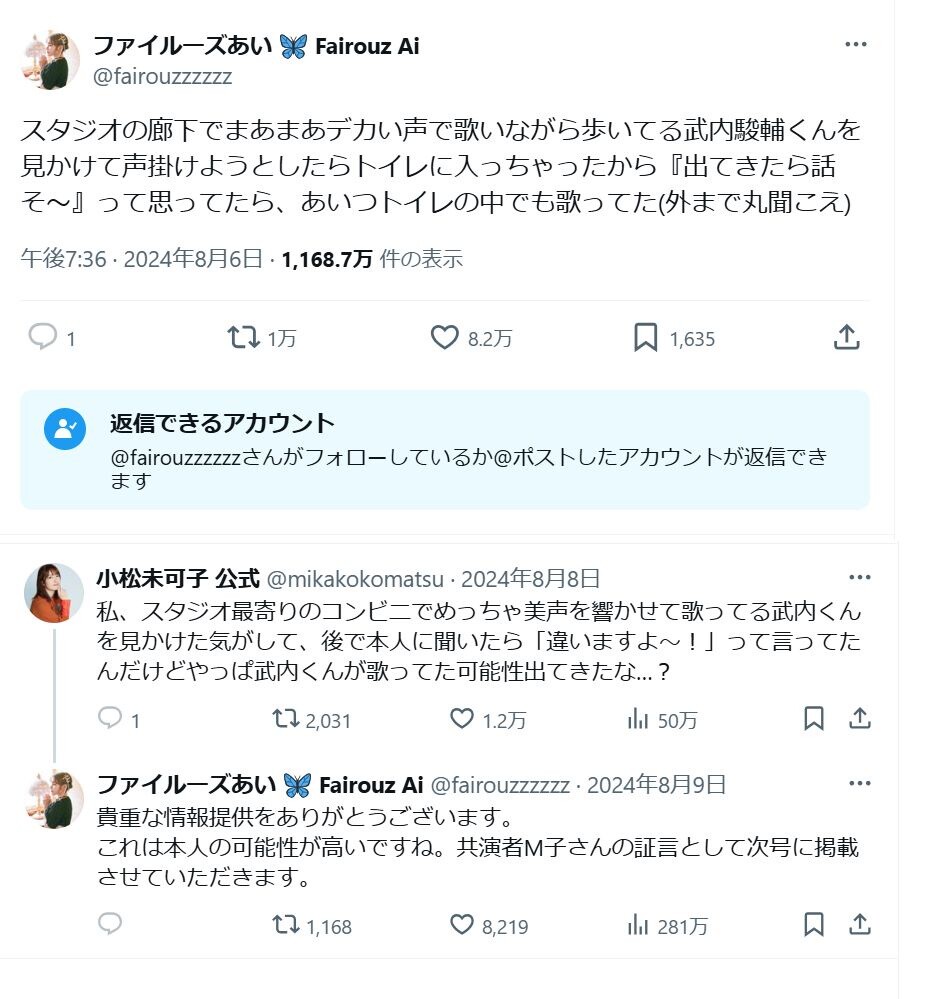Repost the main post with 1万 reposts

click(244, 338)
